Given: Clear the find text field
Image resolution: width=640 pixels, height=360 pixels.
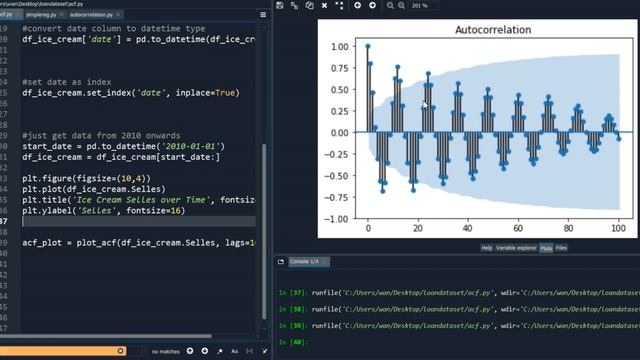Looking at the screenshot, I should [x=120, y=351].
